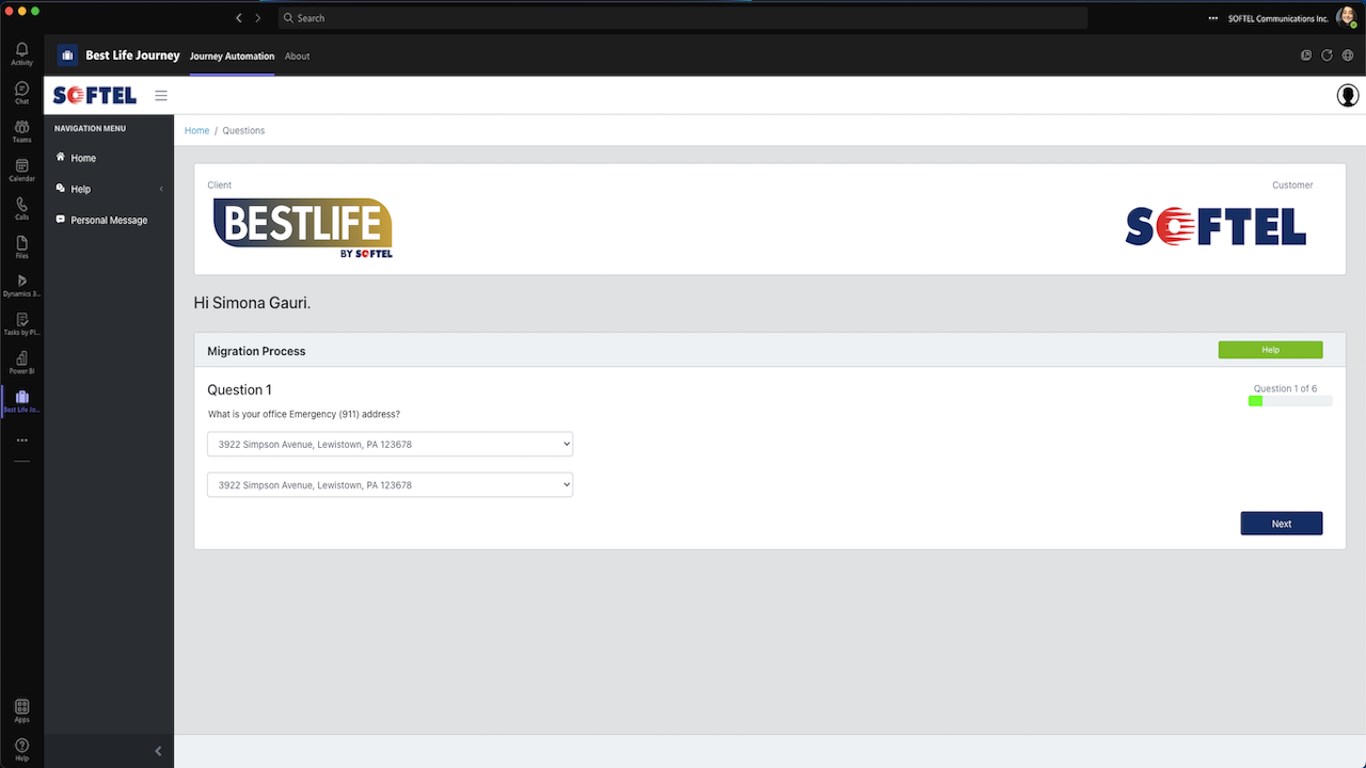Reload the tab with refresh icon
This screenshot has width=1366, height=768.
(x=1327, y=56)
